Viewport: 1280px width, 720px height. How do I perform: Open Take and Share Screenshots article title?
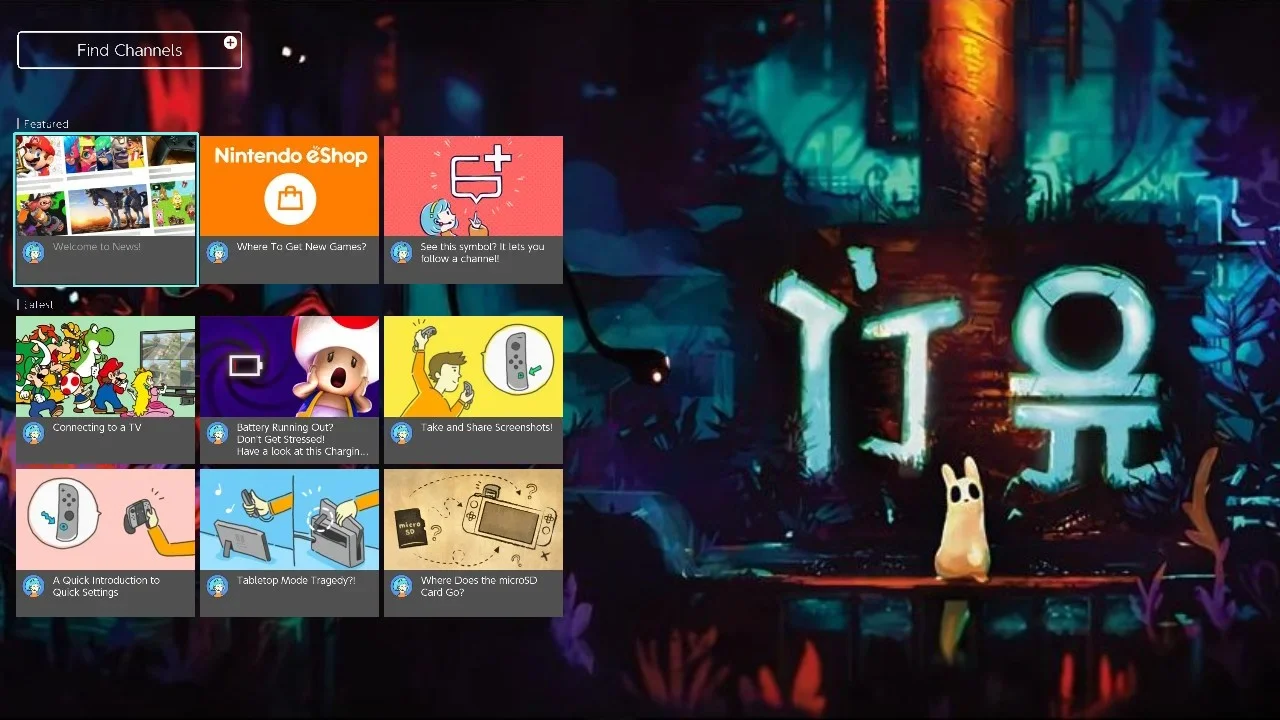486,428
